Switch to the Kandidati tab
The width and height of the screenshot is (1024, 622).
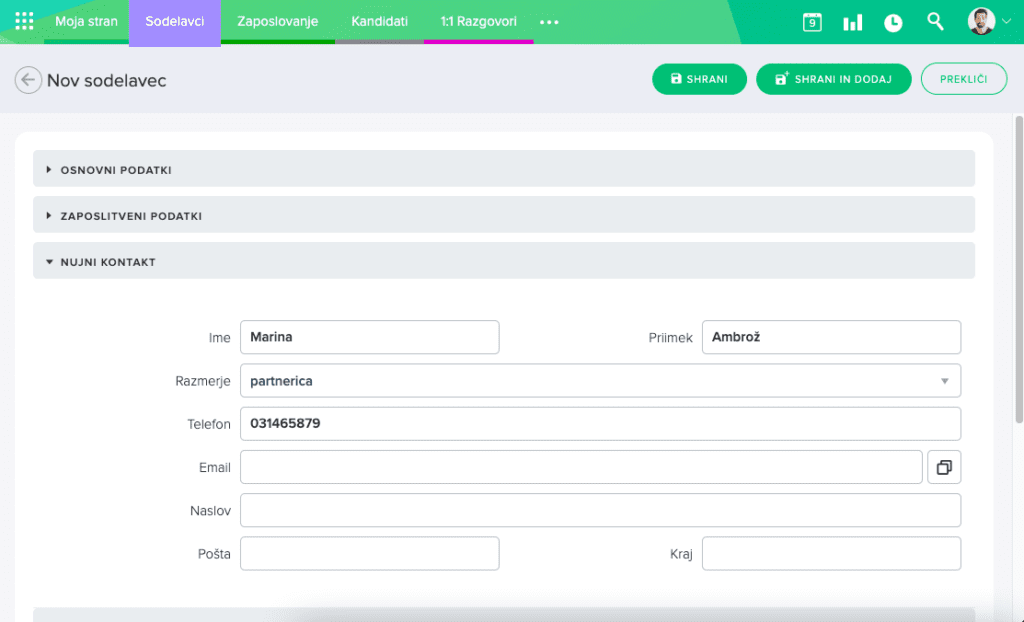379,21
